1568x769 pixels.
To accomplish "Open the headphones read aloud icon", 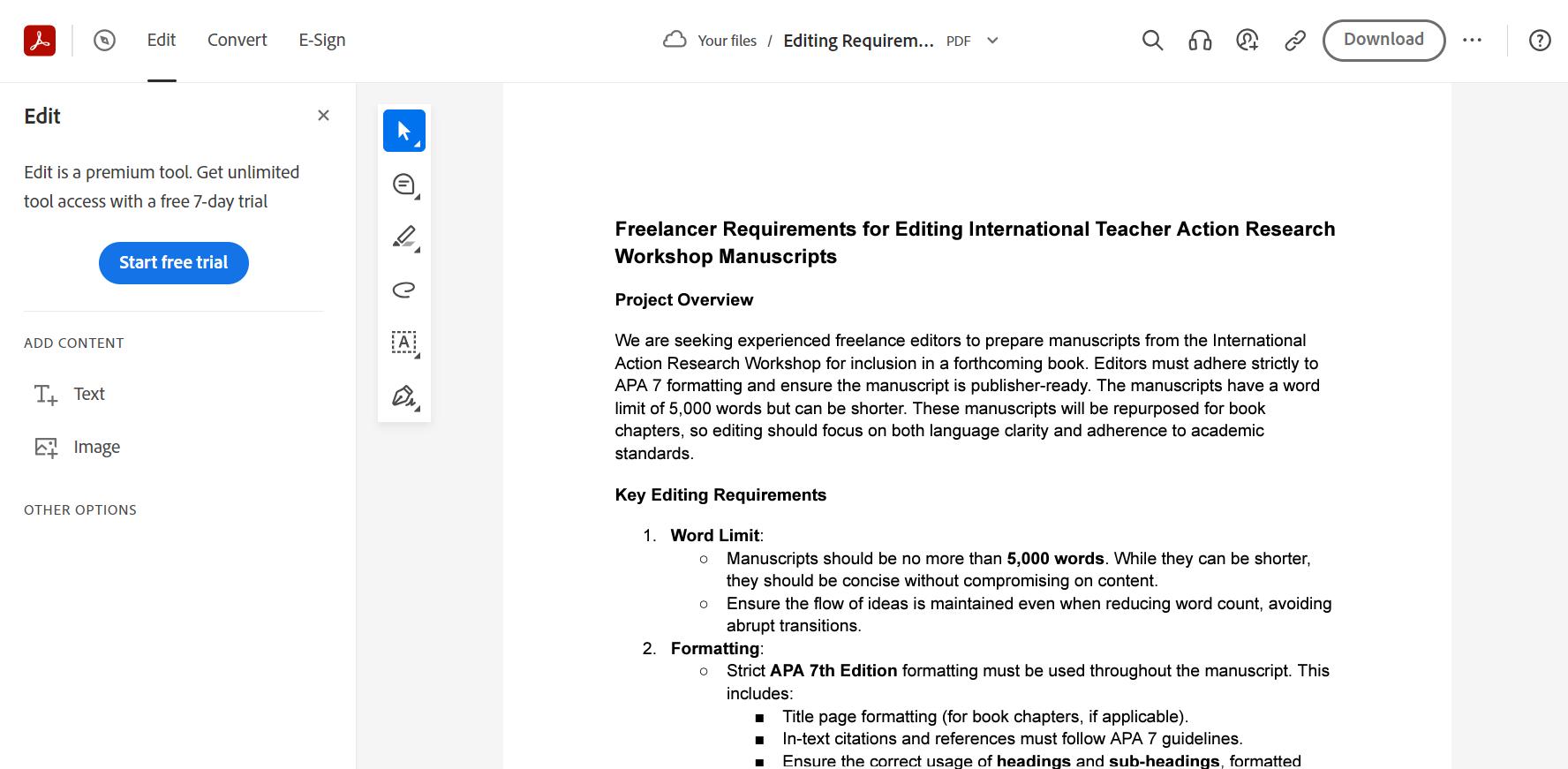I will pos(1200,41).
